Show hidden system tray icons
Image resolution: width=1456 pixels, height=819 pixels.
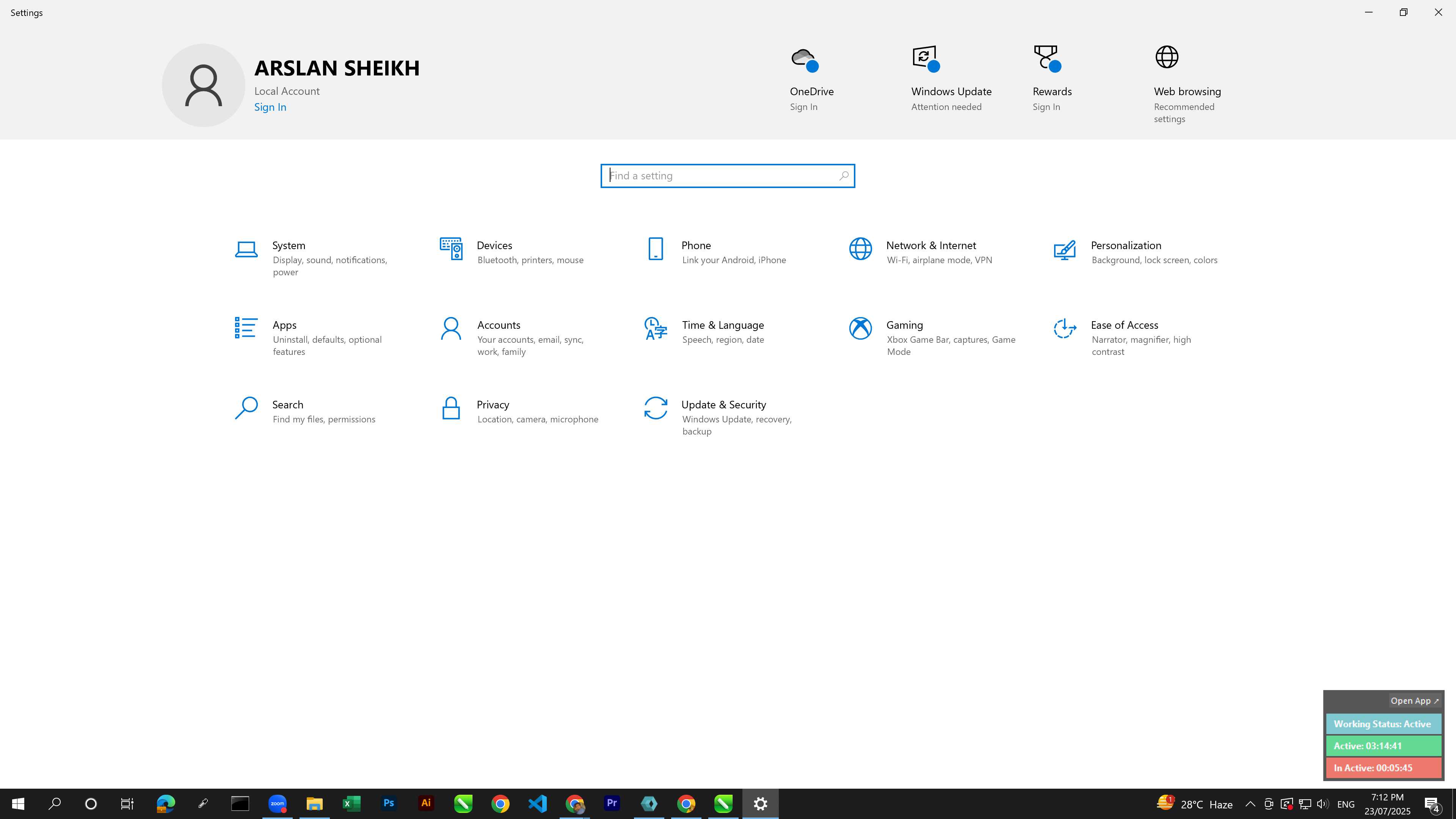click(1250, 804)
